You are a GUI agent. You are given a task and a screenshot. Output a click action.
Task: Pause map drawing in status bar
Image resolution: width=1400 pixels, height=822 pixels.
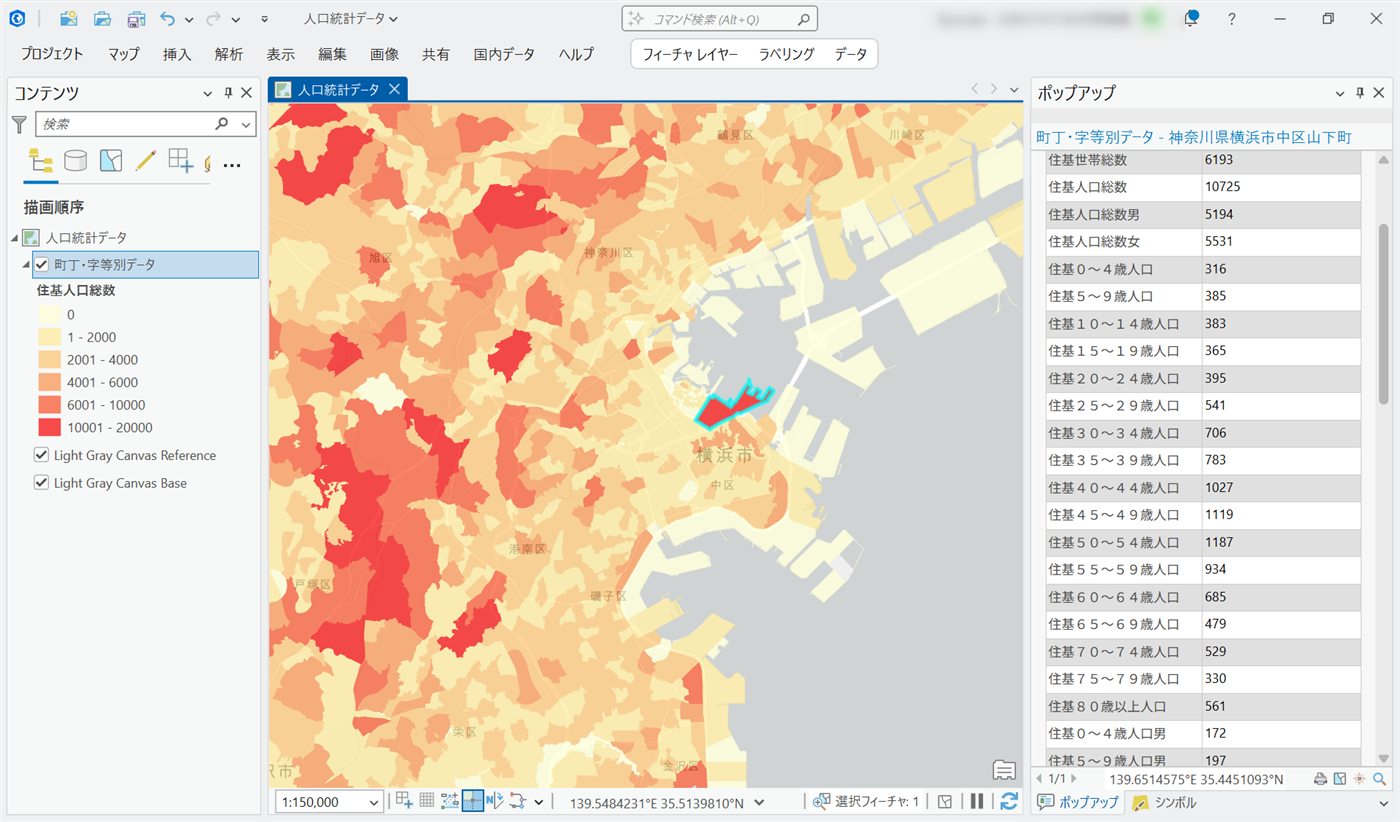tap(977, 801)
